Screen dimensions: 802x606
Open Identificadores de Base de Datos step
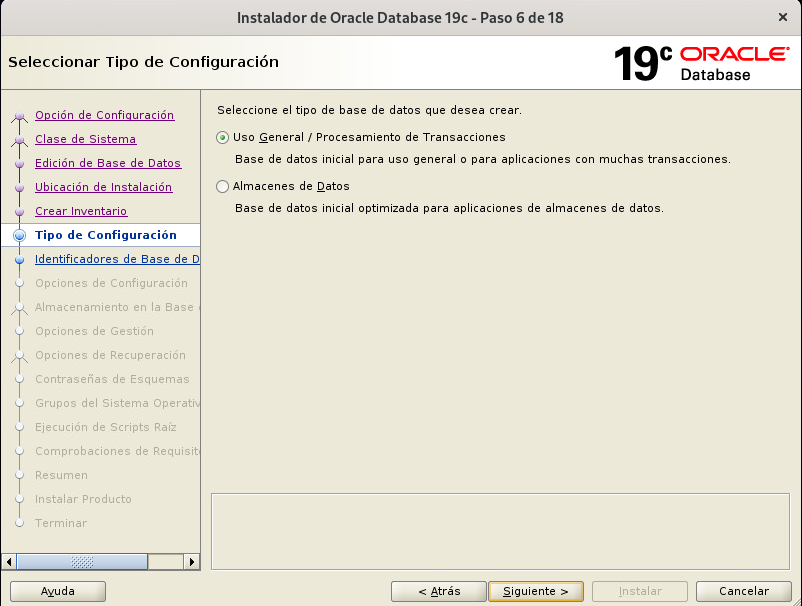(x=116, y=259)
